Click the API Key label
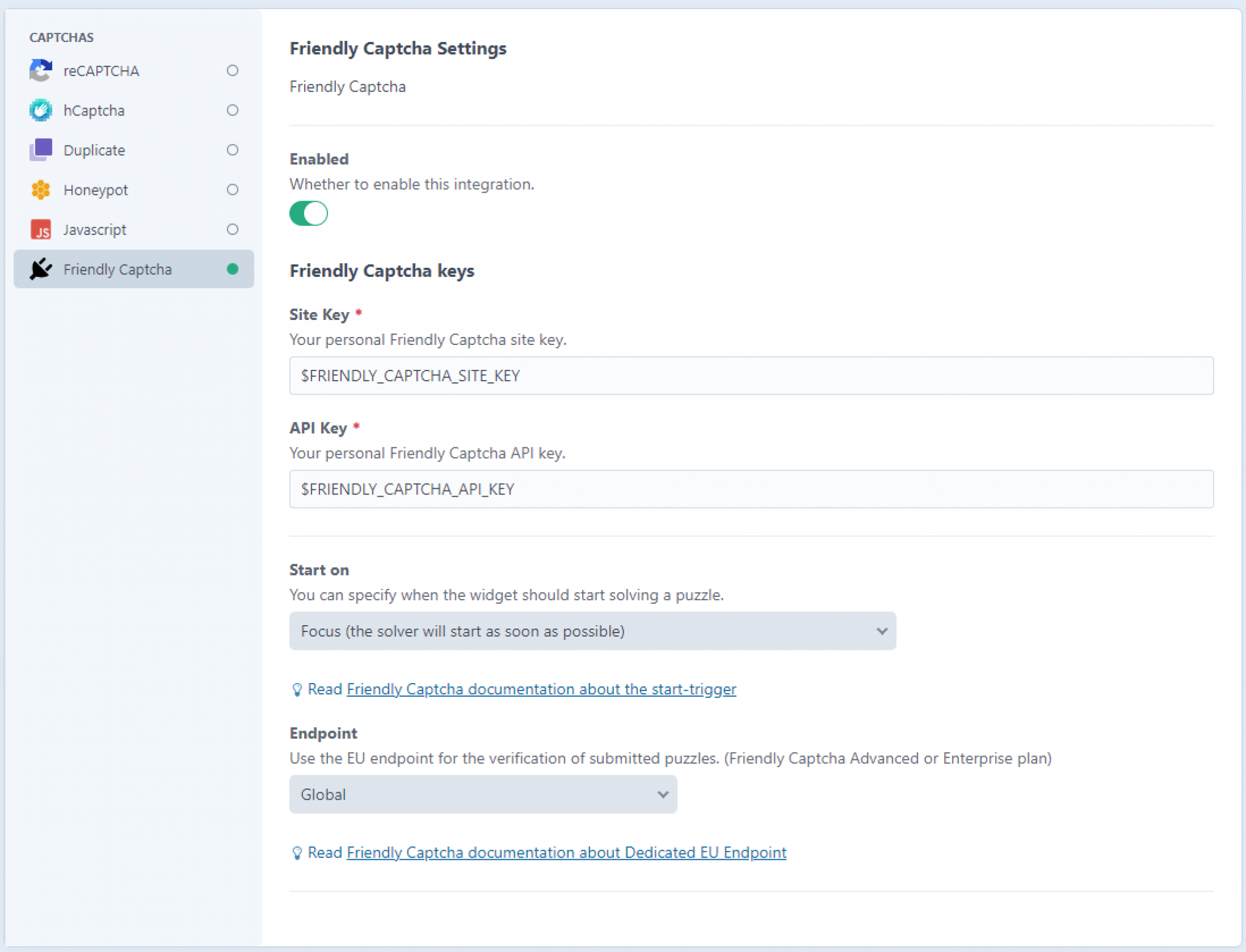Screen dimensions: 1246x952 (x=318, y=428)
